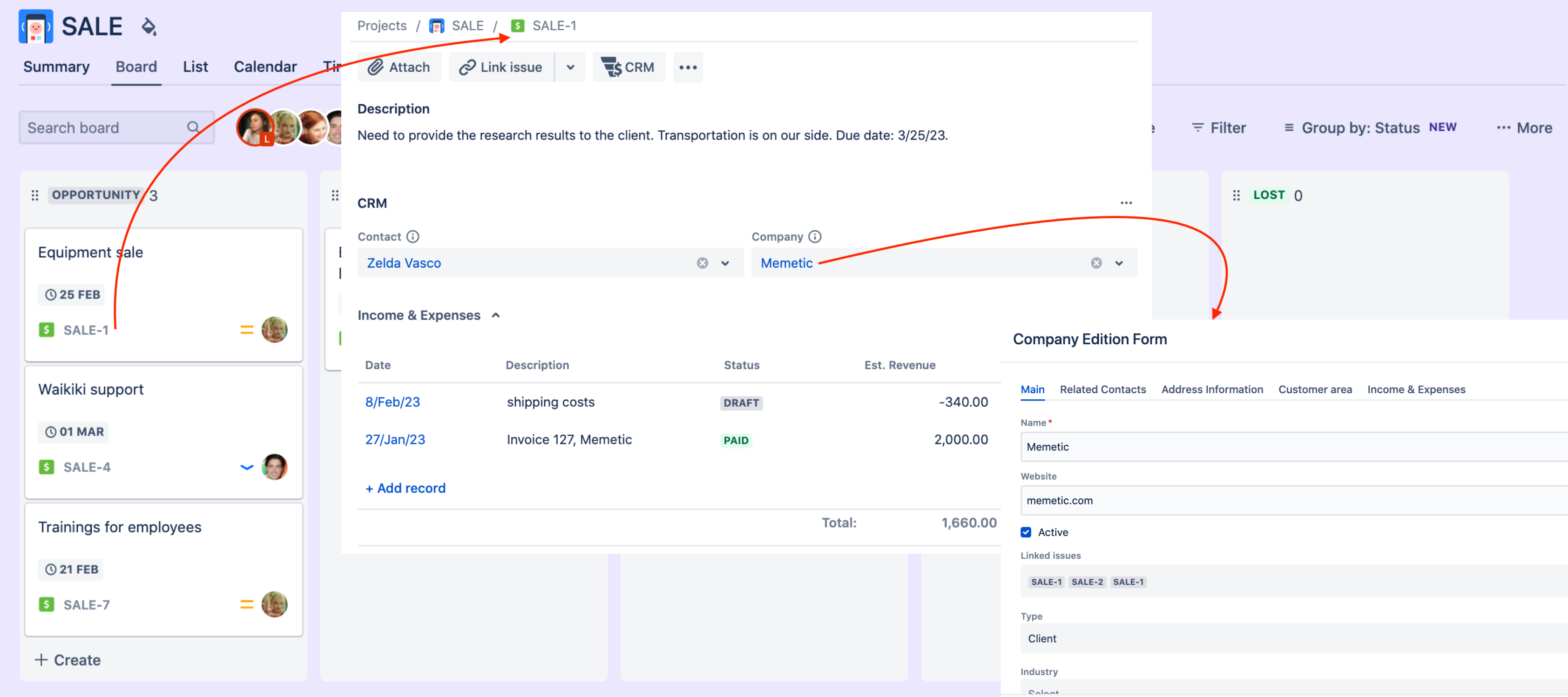Collapse the Income & Expenses section

(x=495, y=315)
